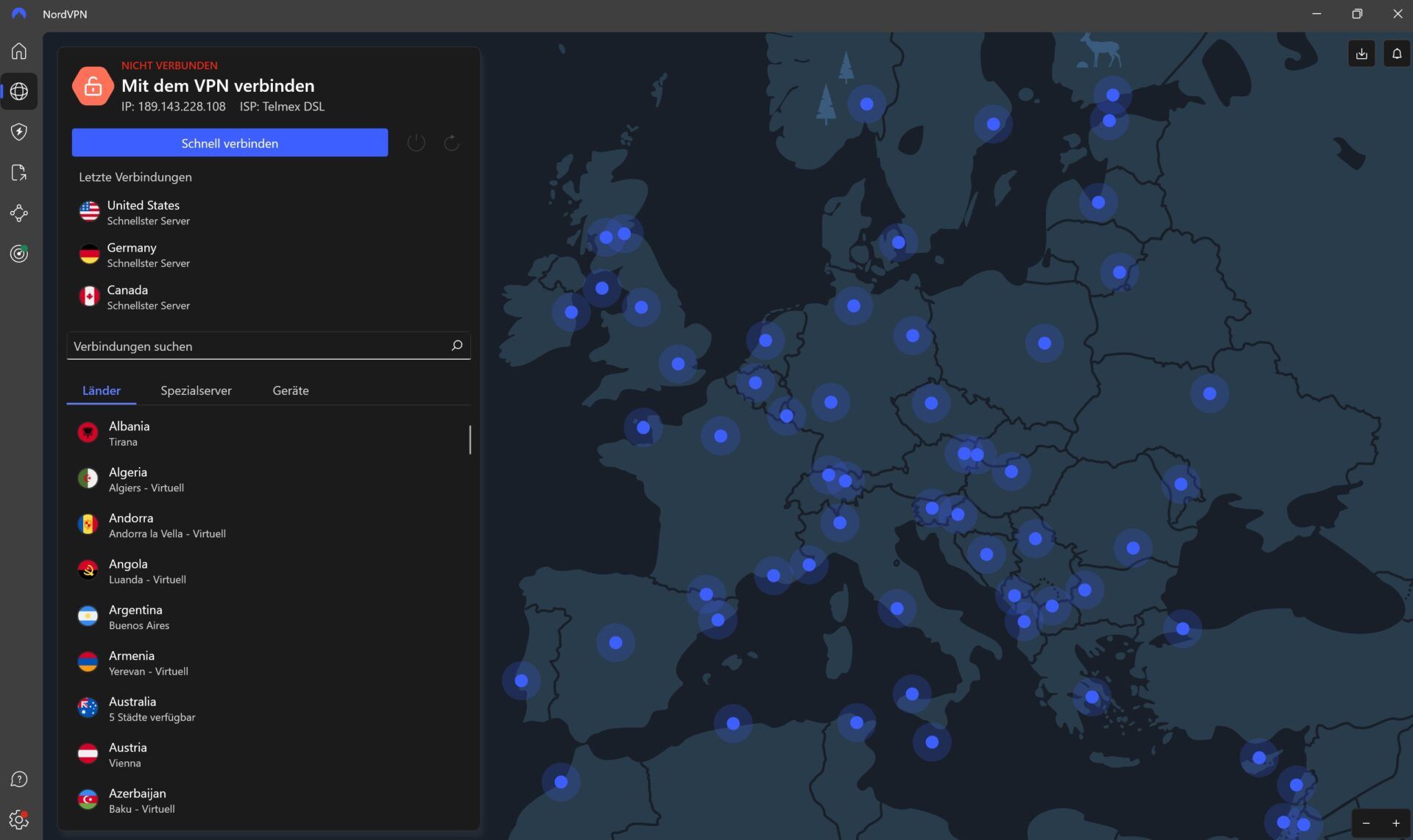This screenshot has height=840, width=1413.
Task: Reconnect to United States Schnellster Server
Action: [269, 212]
